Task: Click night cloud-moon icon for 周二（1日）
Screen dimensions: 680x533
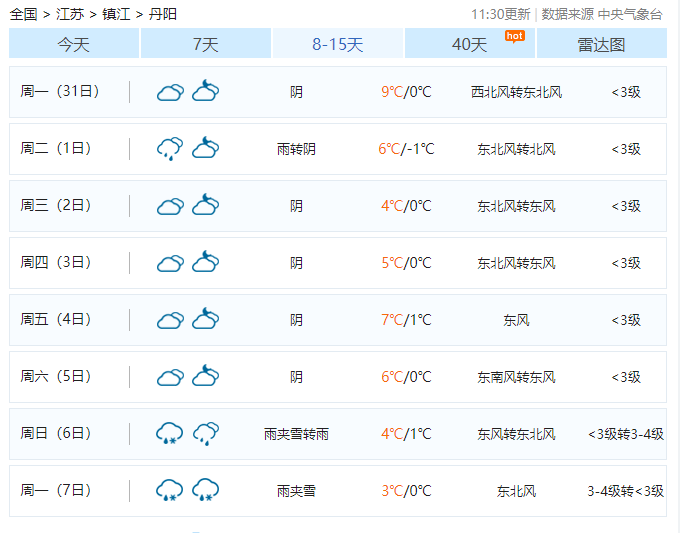Action: click(206, 147)
